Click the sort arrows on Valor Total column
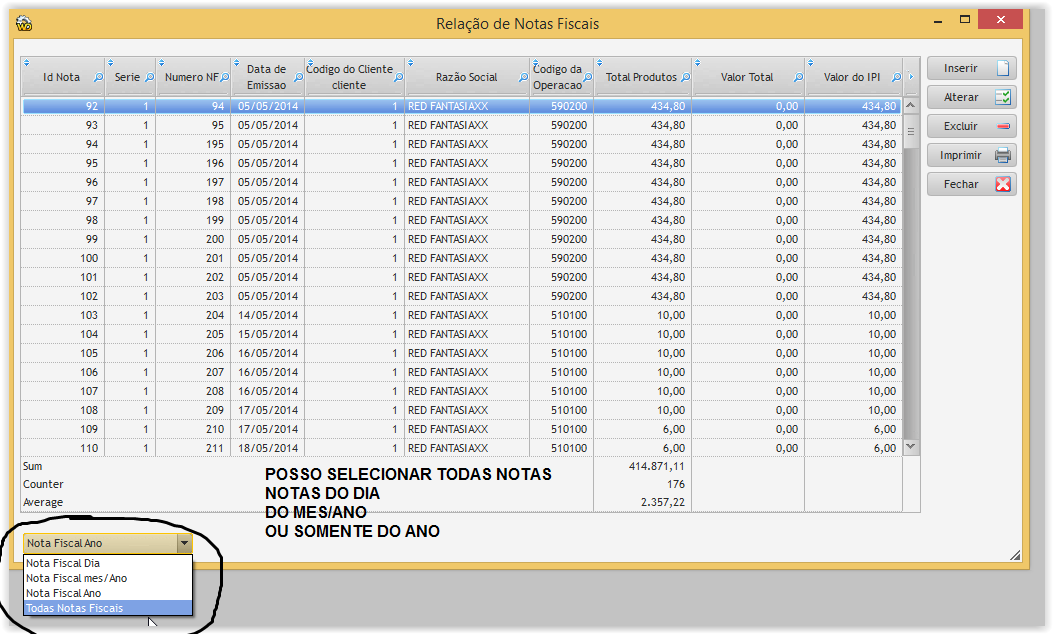This screenshot has height=634, width=1053. pyautogui.click(x=698, y=63)
